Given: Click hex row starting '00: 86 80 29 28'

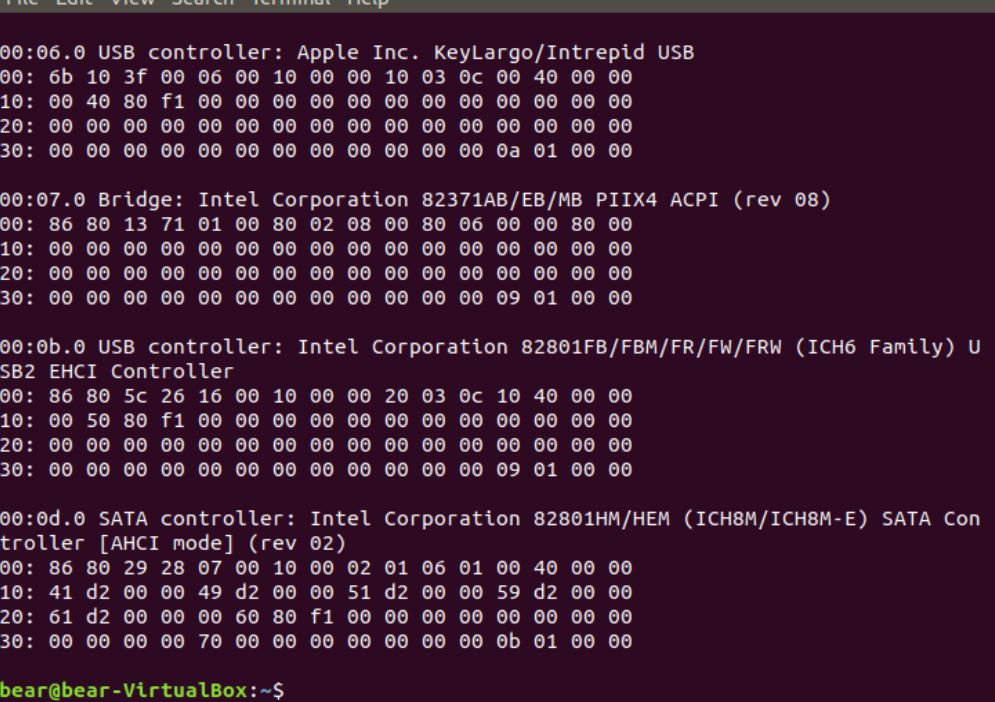Looking at the screenshot, I should (x=316, y=567).
